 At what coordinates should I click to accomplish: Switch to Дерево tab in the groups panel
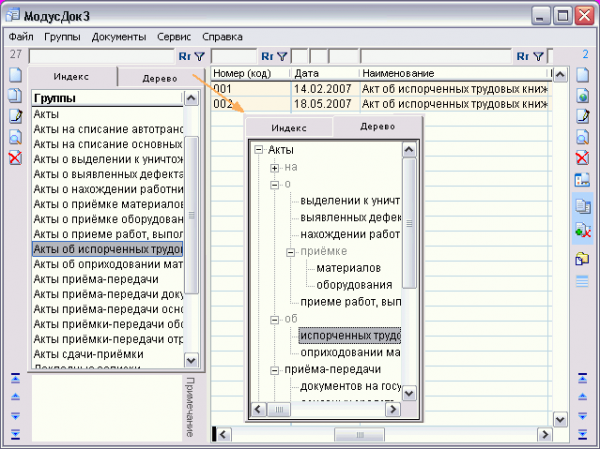coord(160,78)
